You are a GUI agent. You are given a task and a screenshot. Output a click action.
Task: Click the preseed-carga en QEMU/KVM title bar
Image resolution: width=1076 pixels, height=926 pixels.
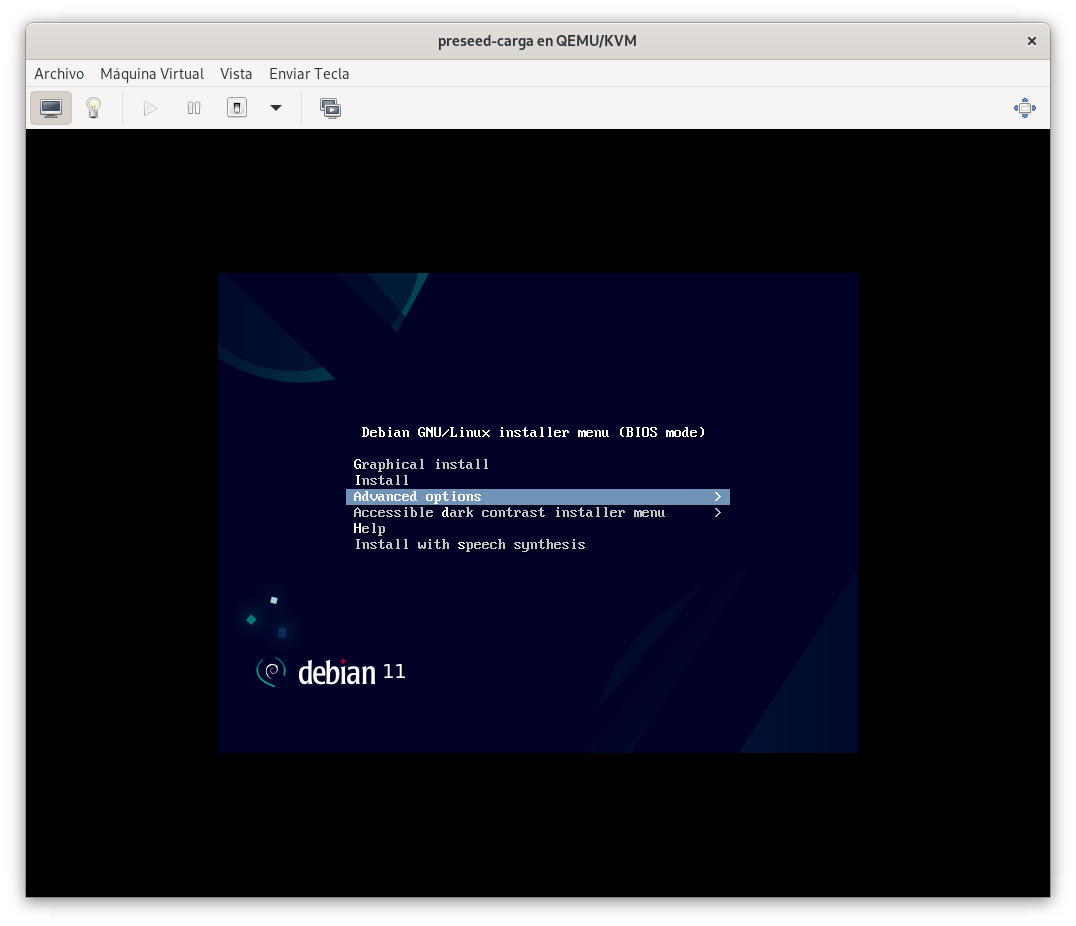pyautogui.click(x=537, y=41)
